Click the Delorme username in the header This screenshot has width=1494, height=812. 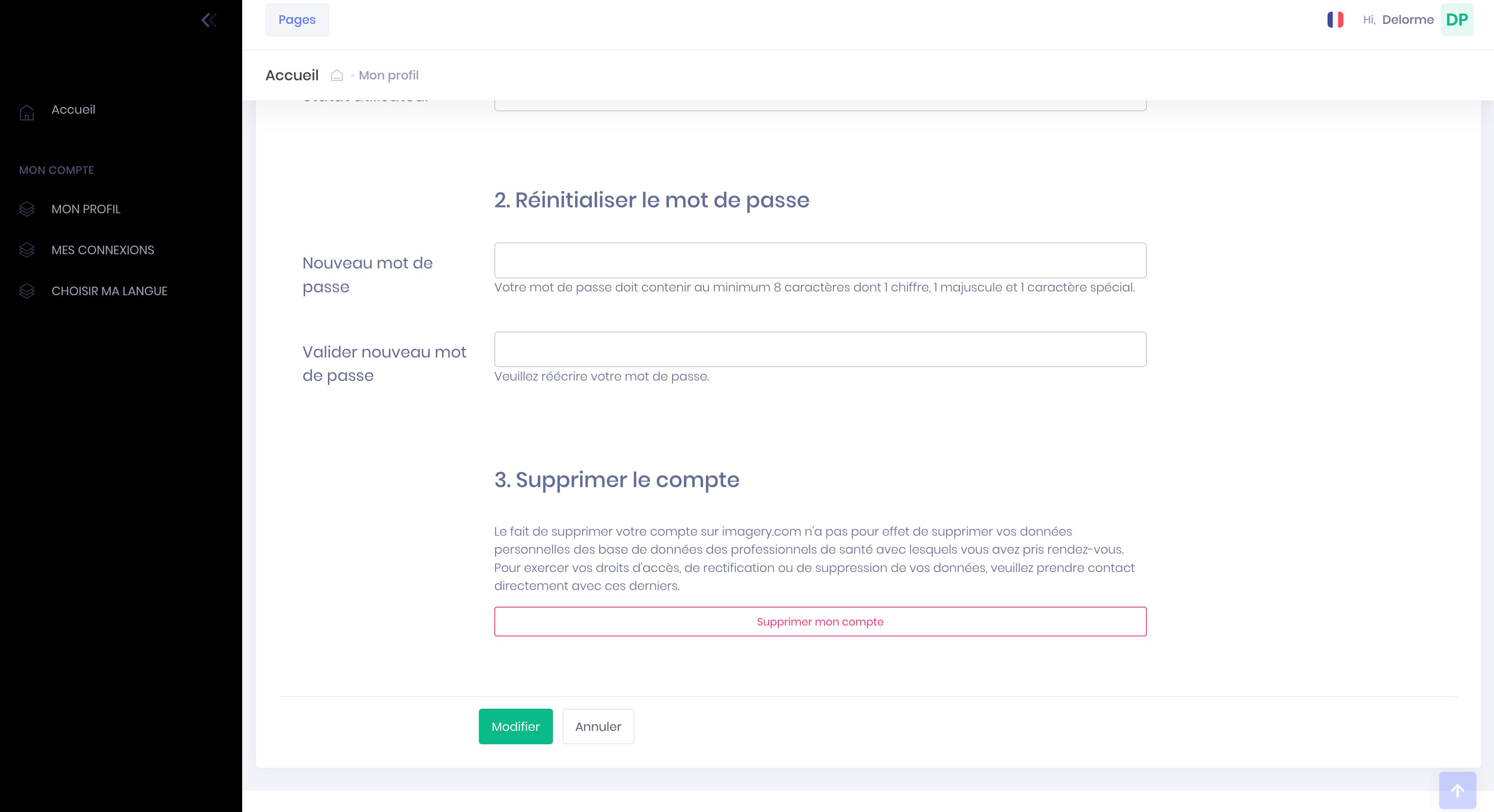pyautogui.click(x=1407, y=20)
